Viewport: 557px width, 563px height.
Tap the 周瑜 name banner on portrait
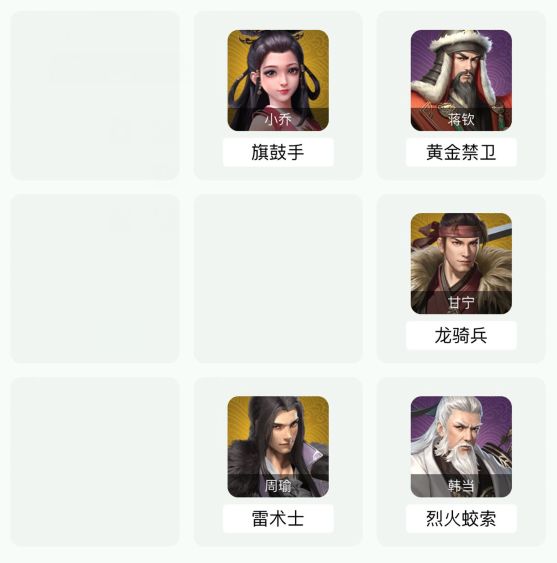pyautogui.click(x=278, y=485)
